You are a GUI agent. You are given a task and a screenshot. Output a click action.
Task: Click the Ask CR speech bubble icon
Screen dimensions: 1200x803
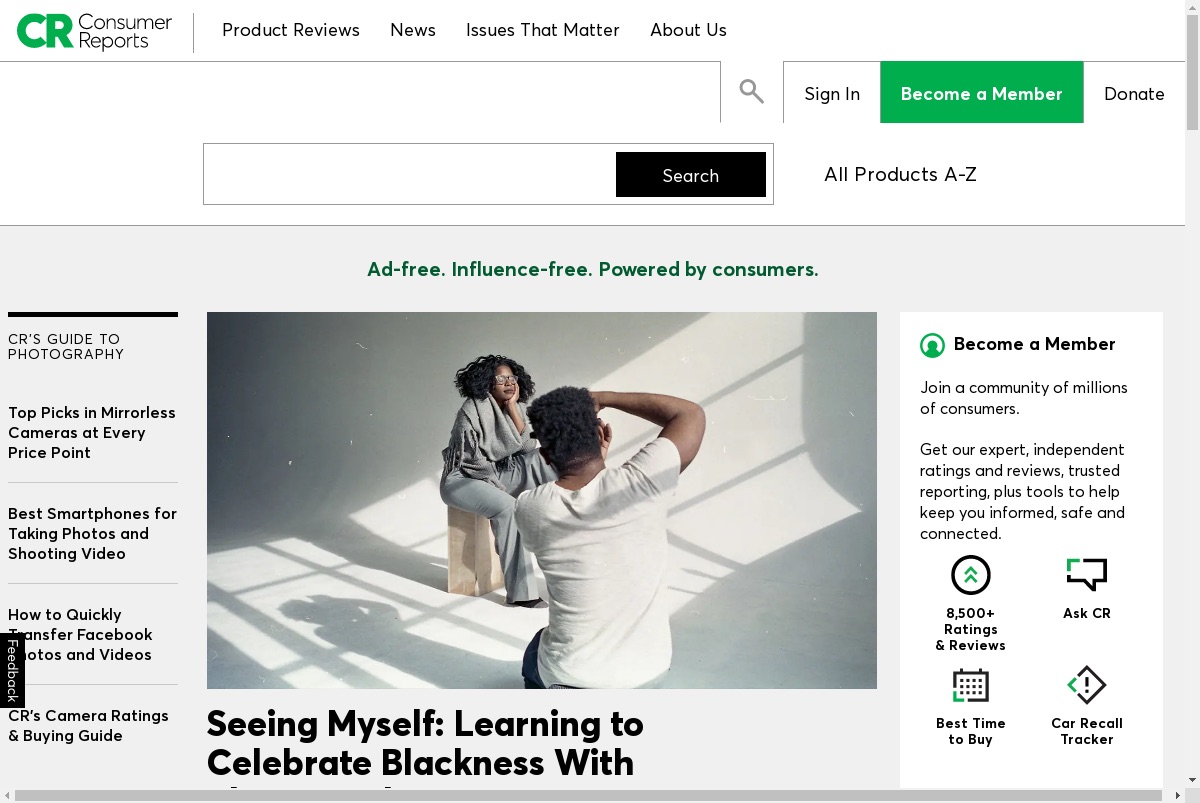(1086, 574)
